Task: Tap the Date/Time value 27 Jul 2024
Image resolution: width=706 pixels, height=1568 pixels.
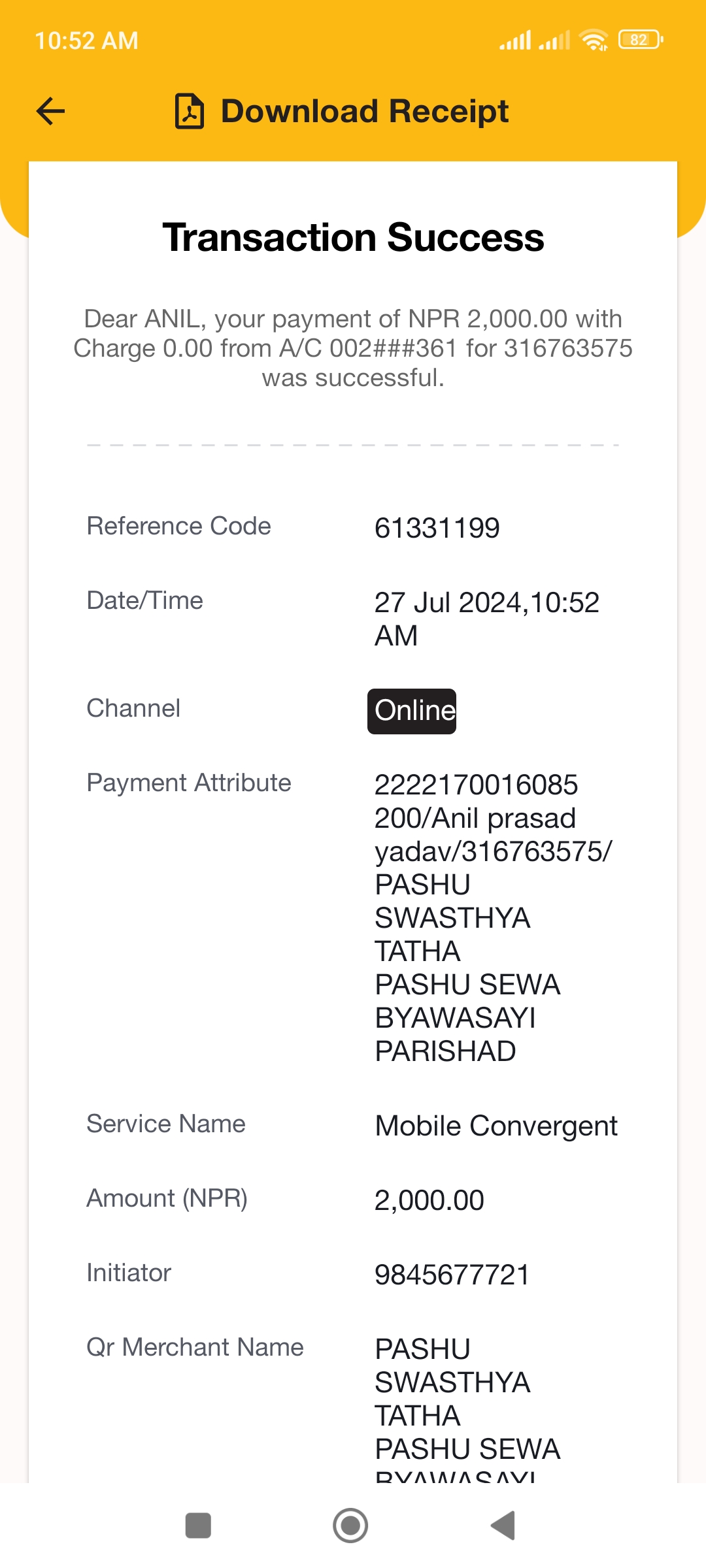Action: [x=486, y=619]
